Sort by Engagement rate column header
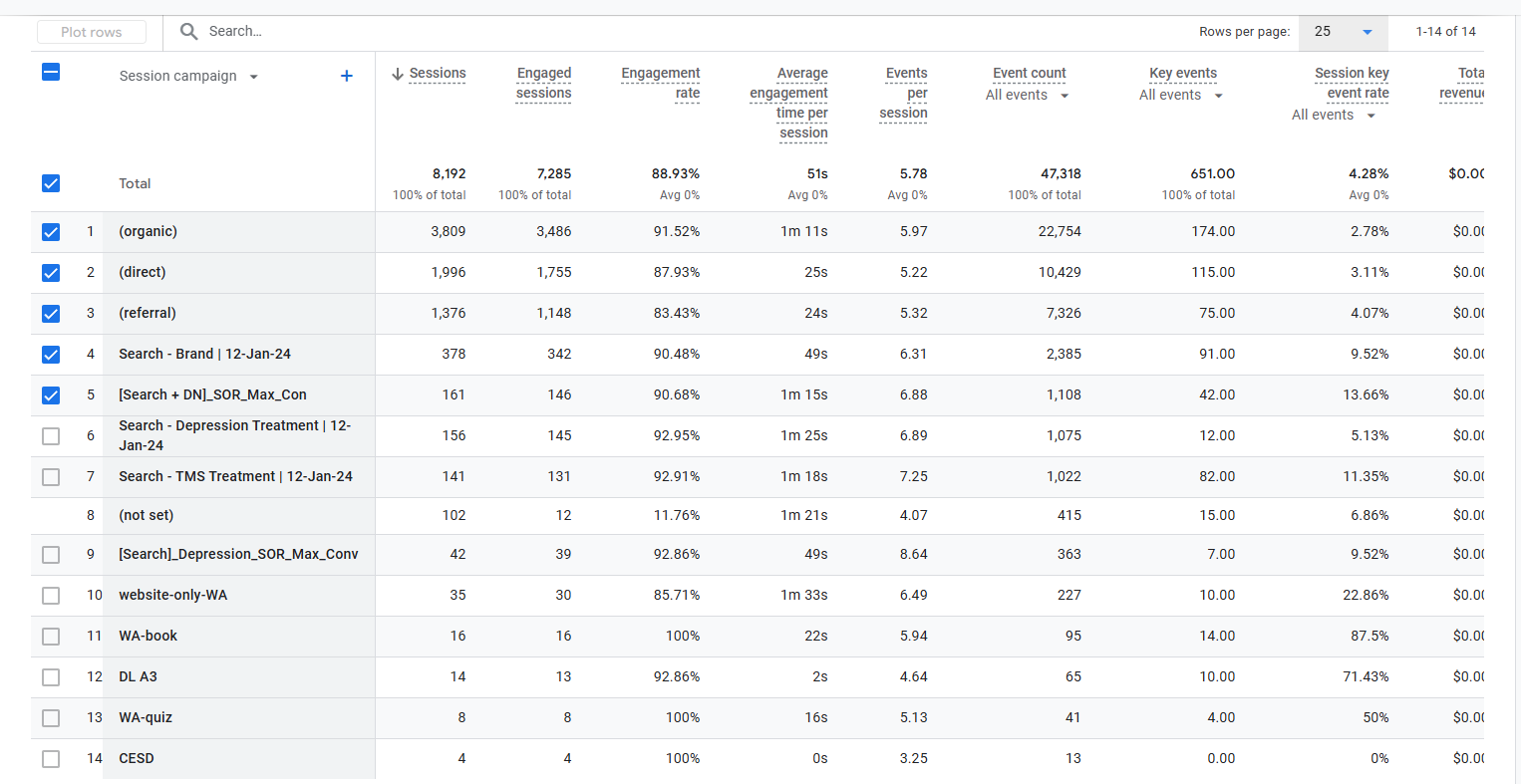The height and width of the screenshot is (784, 1521). (660, 84)
